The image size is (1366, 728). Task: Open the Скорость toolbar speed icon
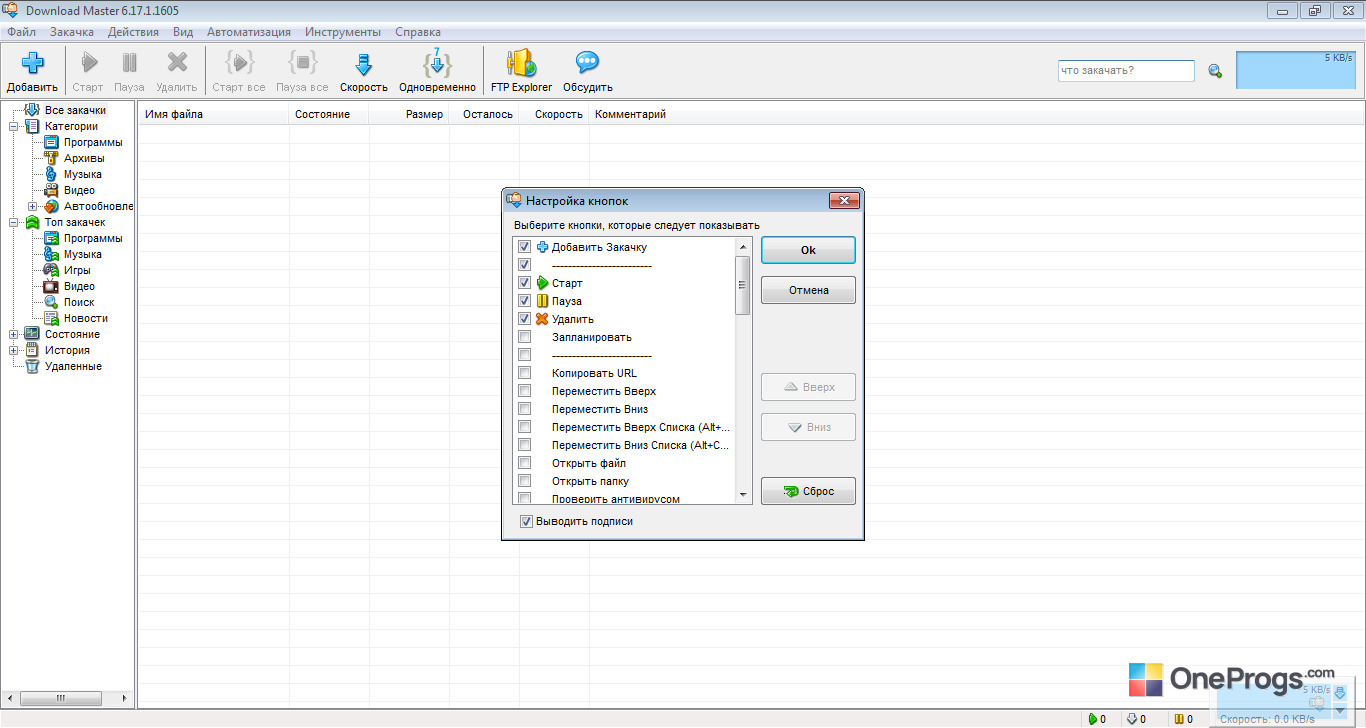click(363, 64)
